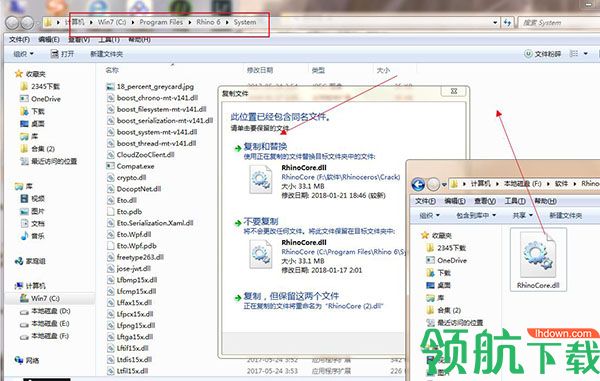Choose 不要复制 to skip copying

click(x=261, y=221)
